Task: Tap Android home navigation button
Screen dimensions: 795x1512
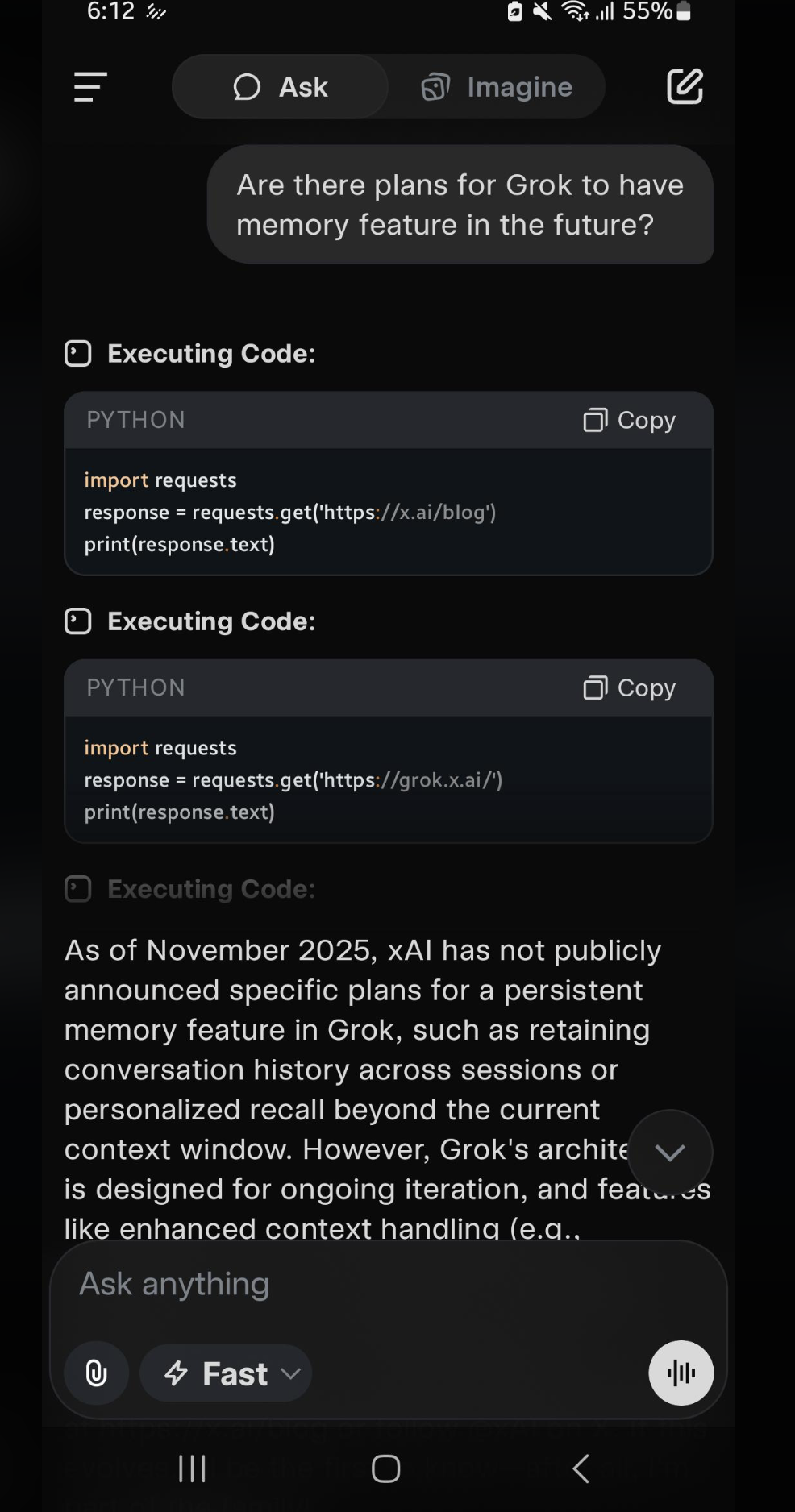Action: pos(385,1468)
